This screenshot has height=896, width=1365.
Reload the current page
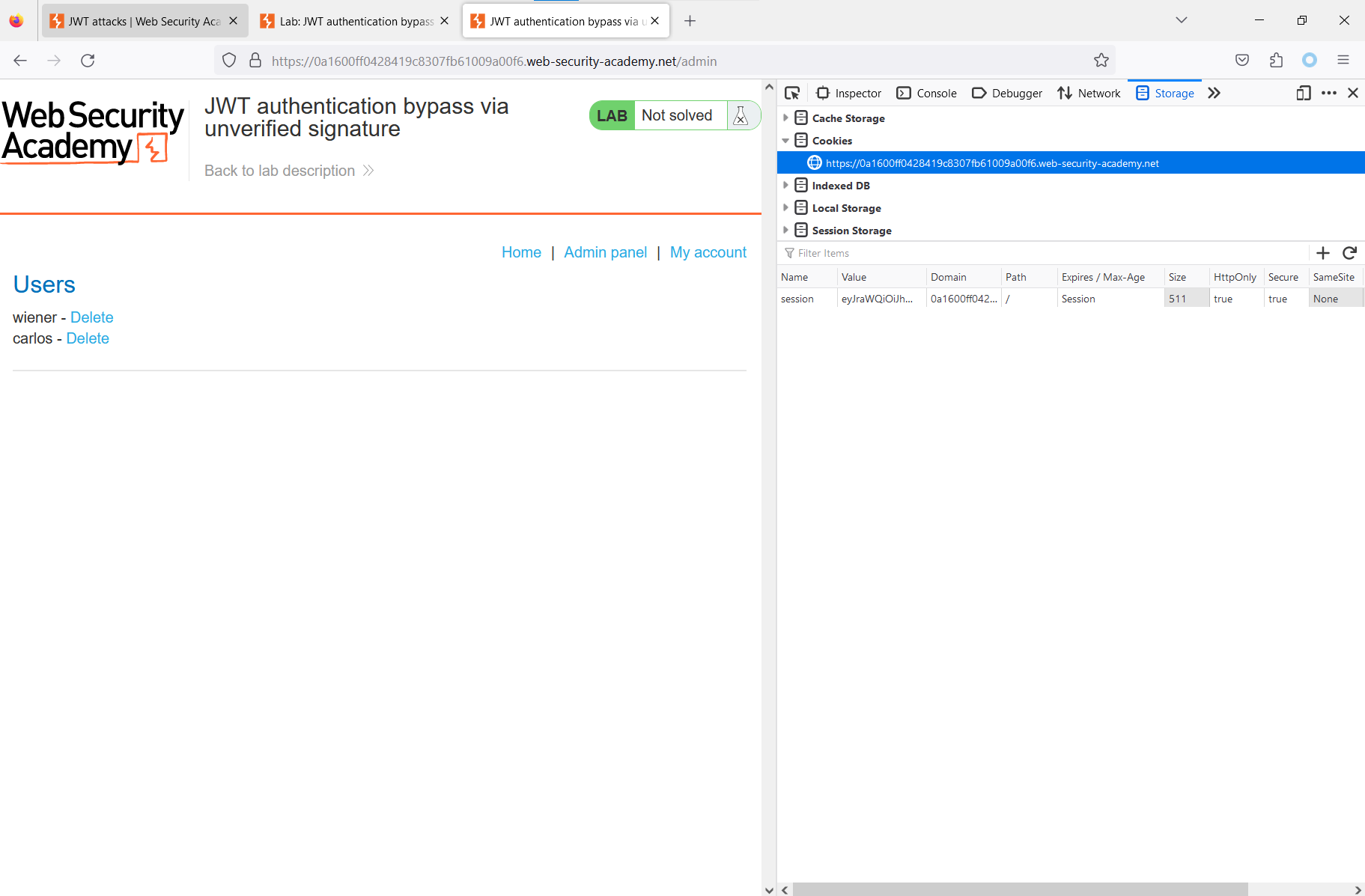[x=88, y=61]
